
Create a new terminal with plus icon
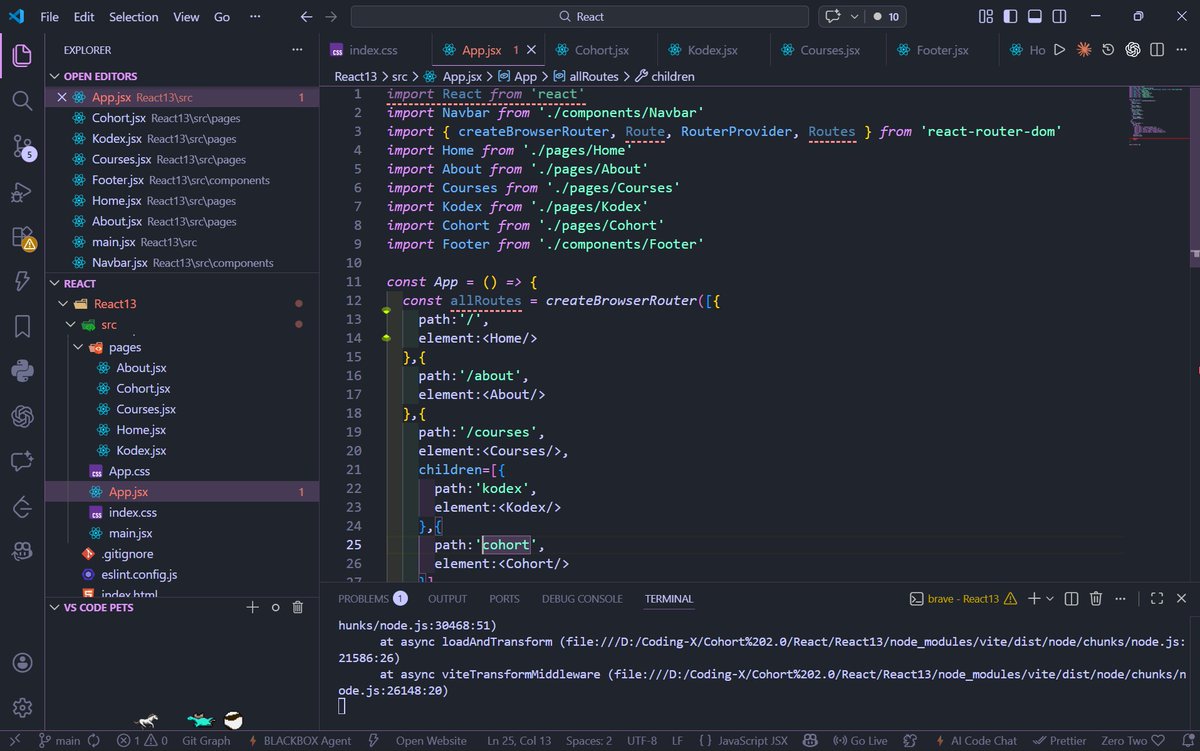click(x=1035, y=598)
